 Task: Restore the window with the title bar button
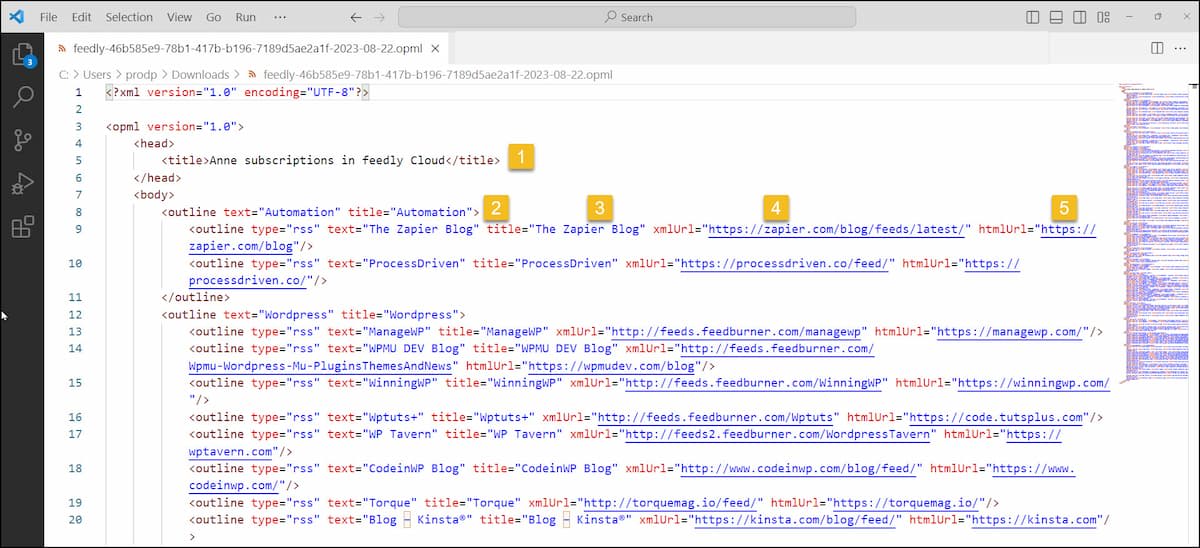[1158, 17]
